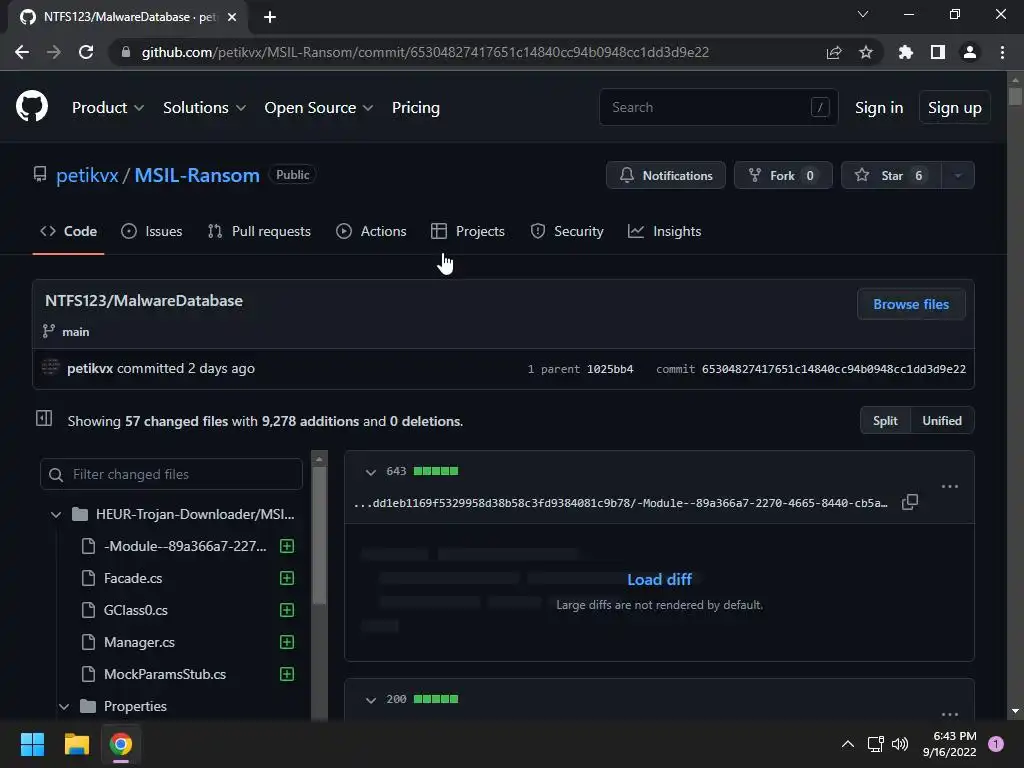Open Windows Start menu

point(32,744)
